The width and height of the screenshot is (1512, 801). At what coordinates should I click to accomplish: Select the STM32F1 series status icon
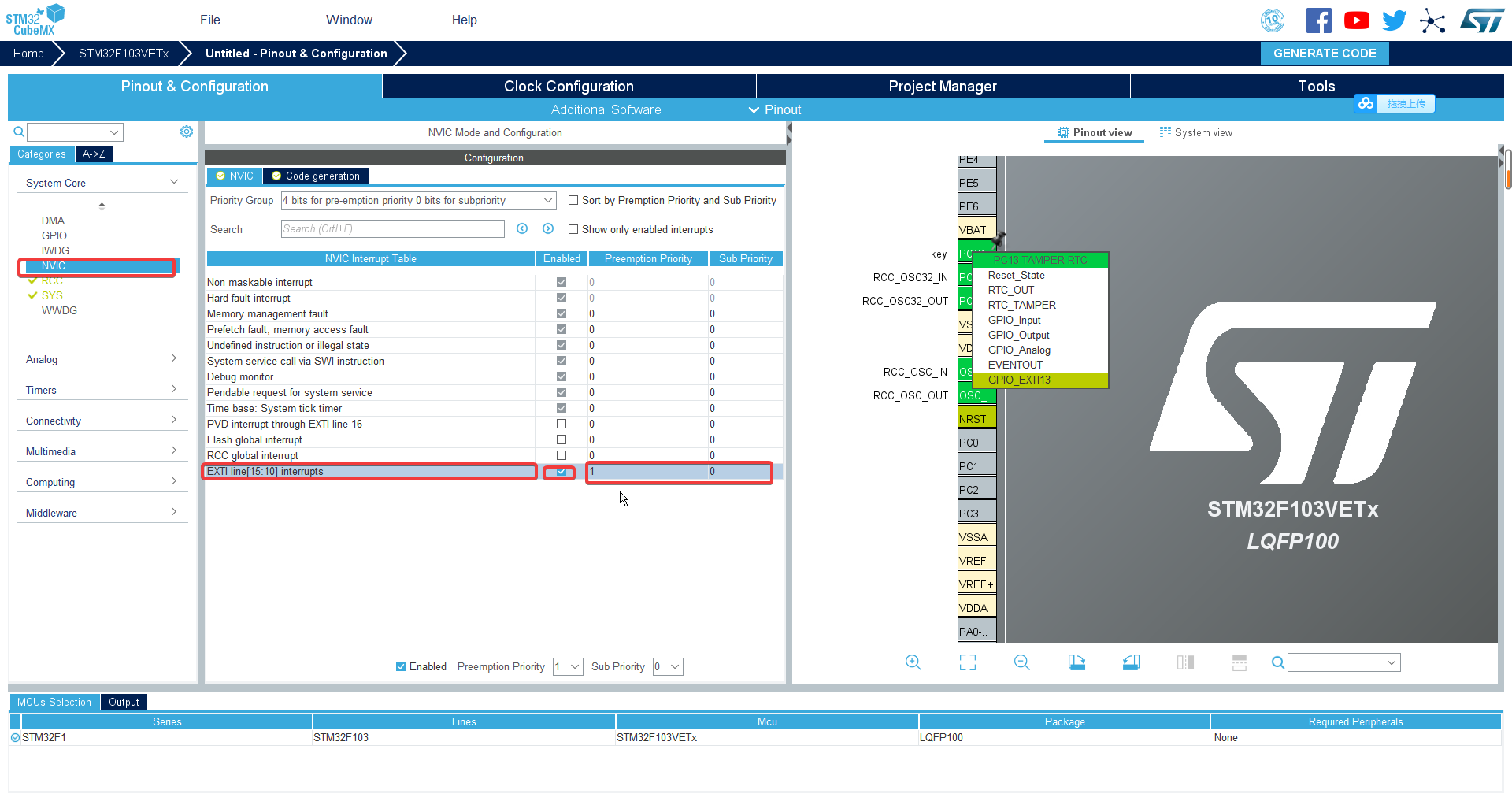(15, 737)
